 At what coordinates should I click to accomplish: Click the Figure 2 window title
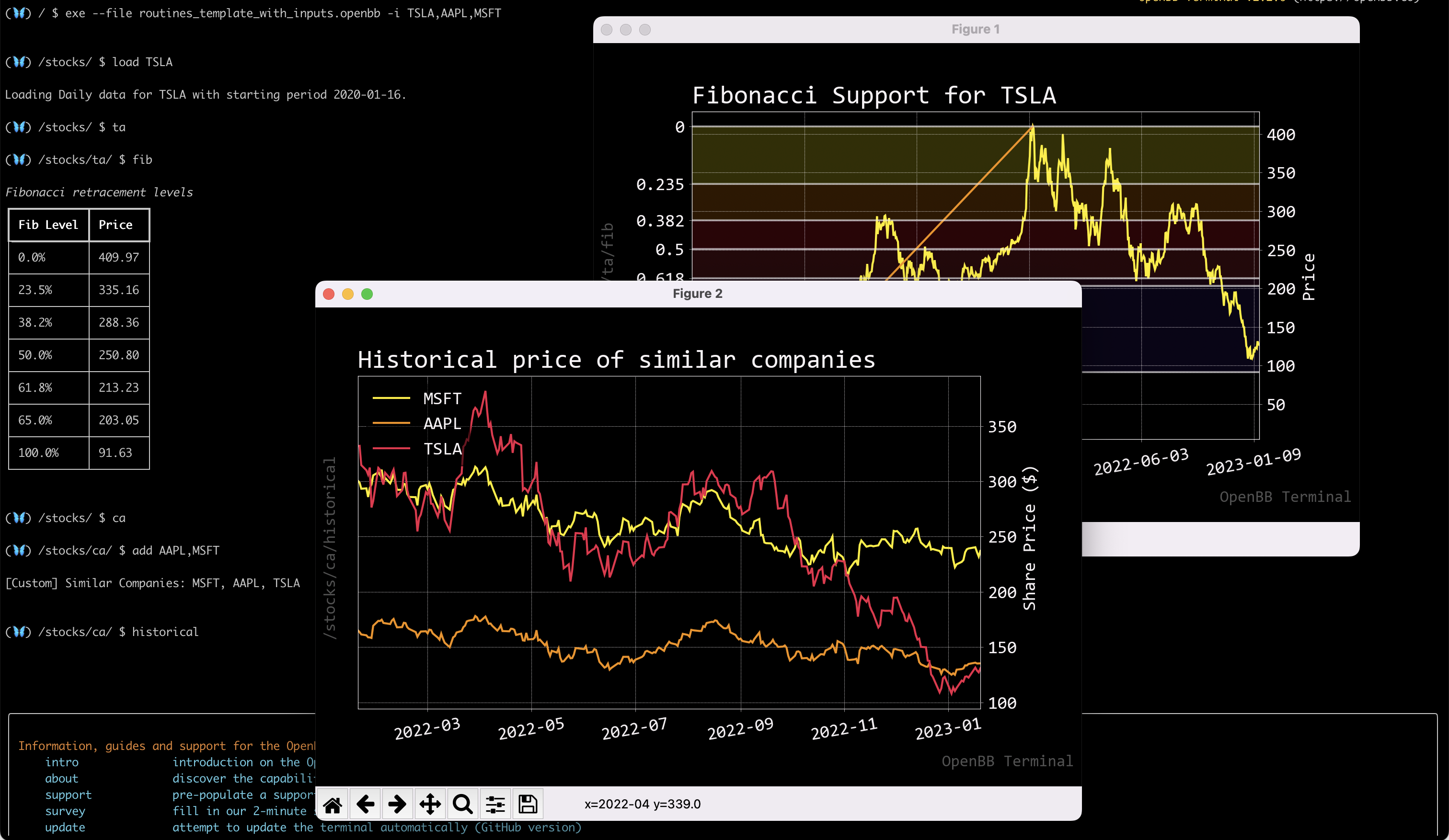pos(698,294)
